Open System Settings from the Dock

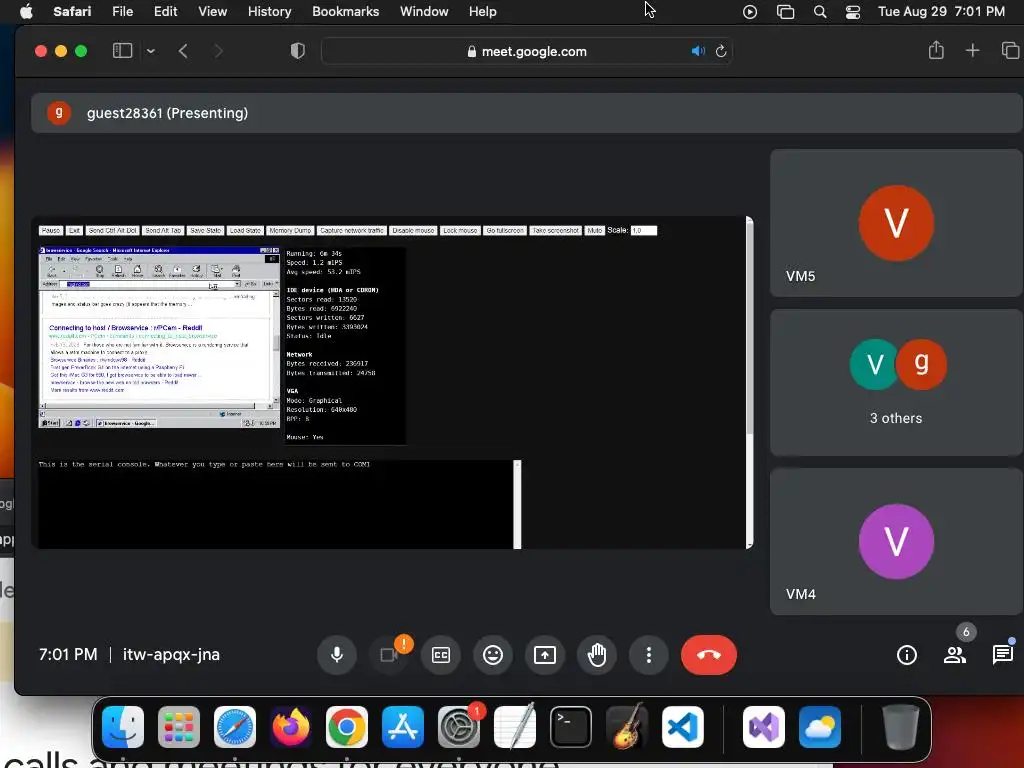458,727
